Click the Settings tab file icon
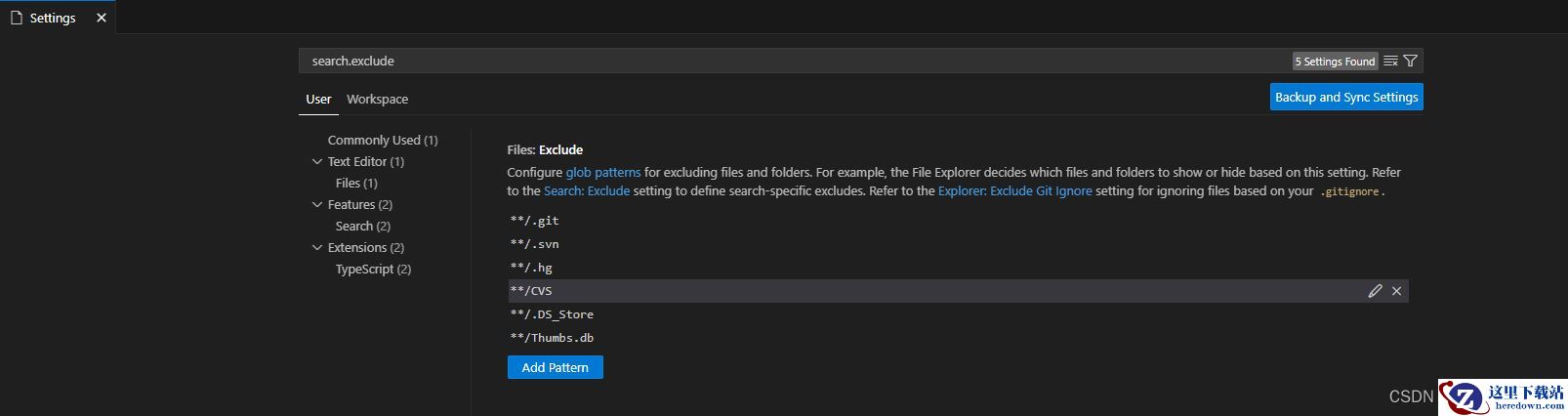 (16, 18)
